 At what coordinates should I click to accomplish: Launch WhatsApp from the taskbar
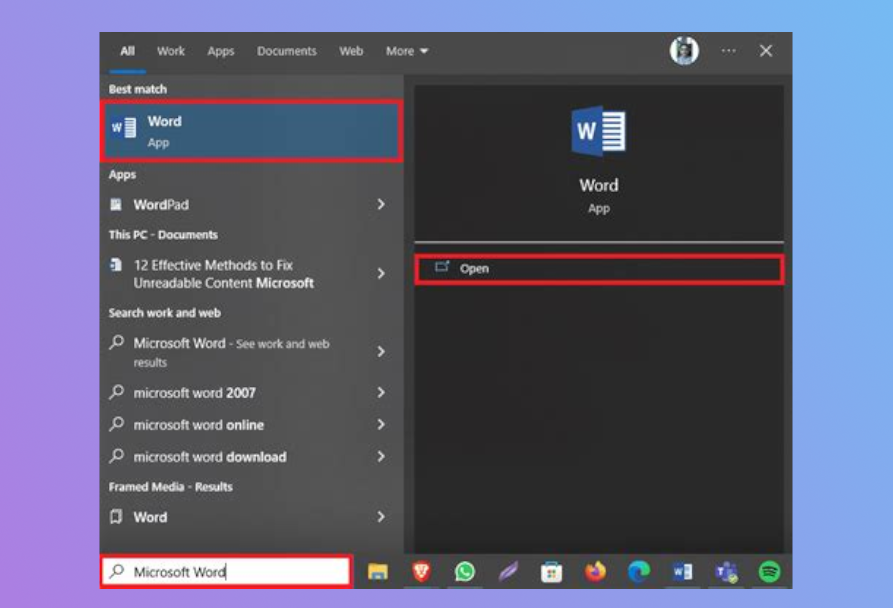(x=465, y=571)
